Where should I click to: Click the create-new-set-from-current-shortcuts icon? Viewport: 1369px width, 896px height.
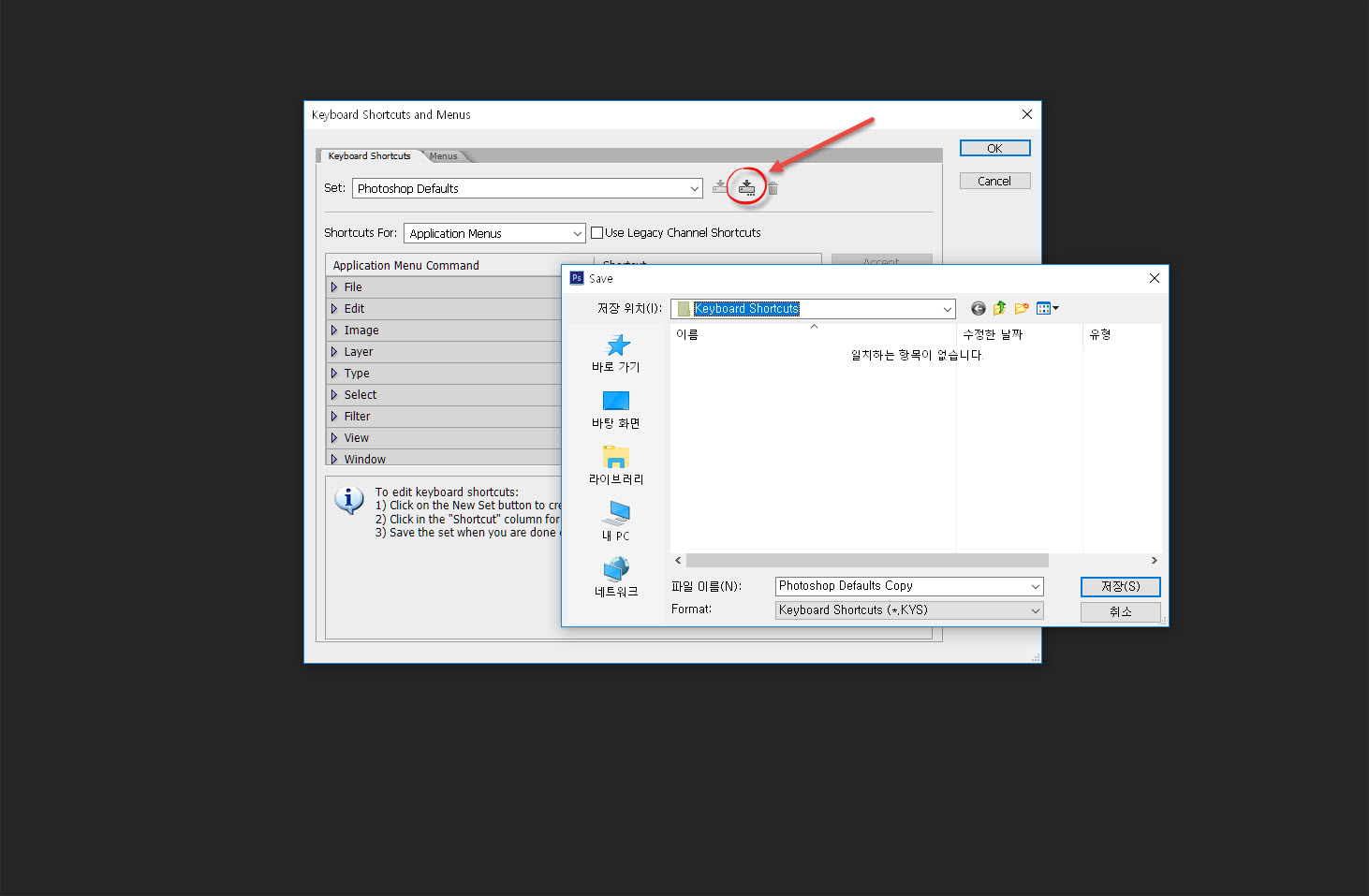(746, 187)
